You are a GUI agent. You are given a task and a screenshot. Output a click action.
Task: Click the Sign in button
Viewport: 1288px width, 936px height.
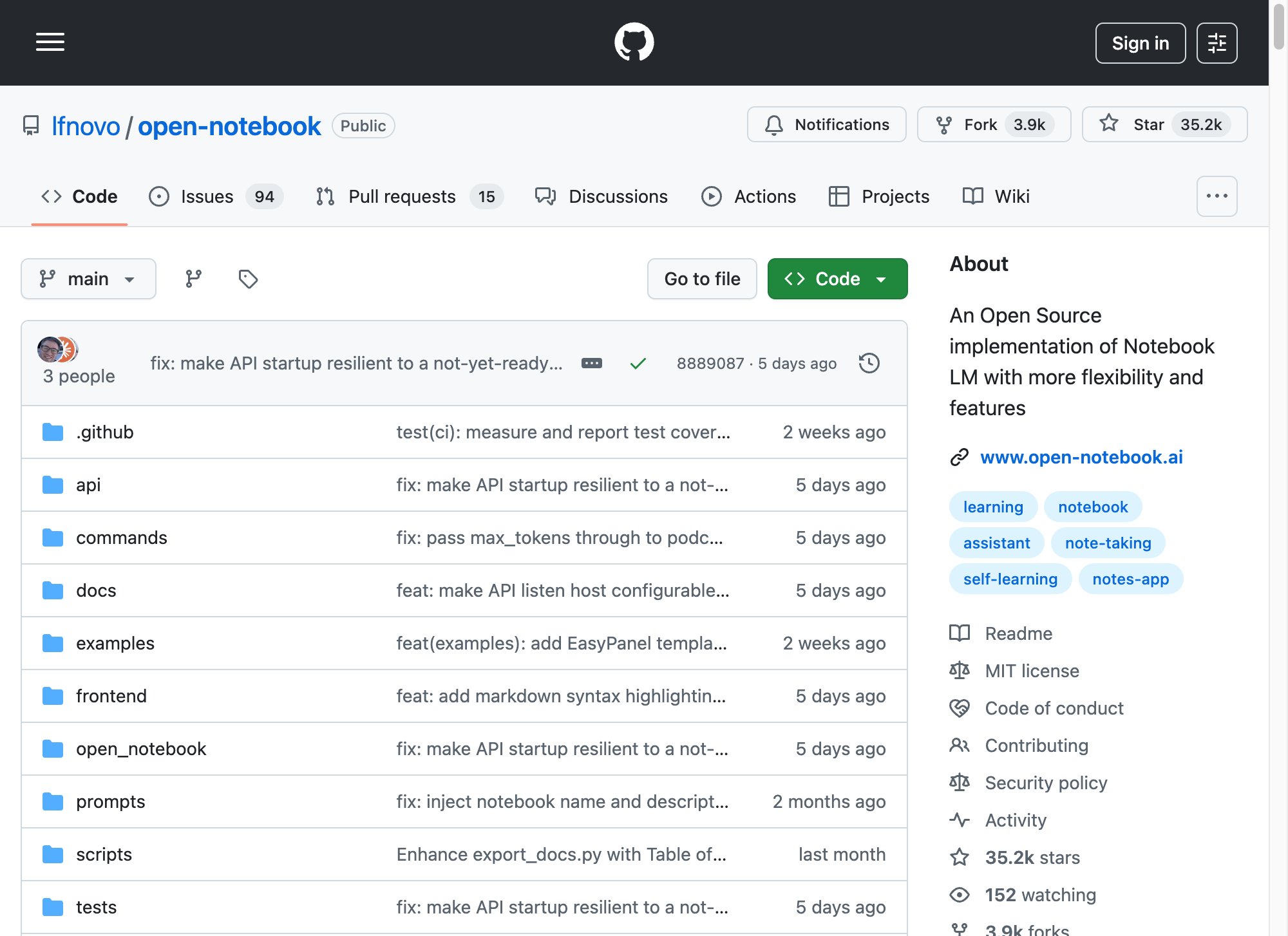tap(1140, 43)
